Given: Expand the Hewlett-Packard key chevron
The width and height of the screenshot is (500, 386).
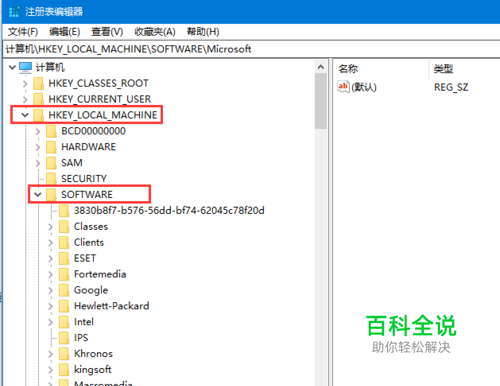Looking at the screenshot, I should pyautogui.click(x=50, y=306).
